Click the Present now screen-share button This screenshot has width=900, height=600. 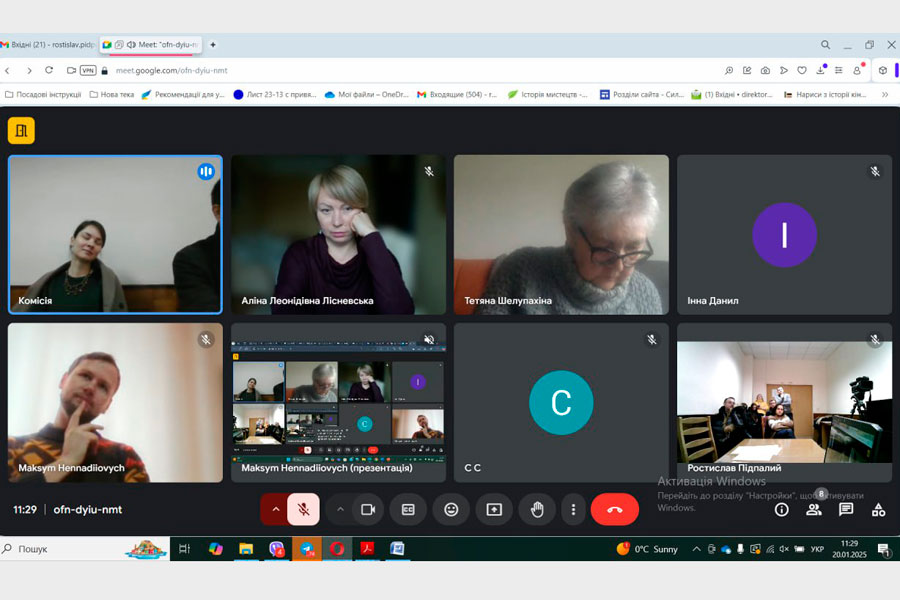click(494, 509)
